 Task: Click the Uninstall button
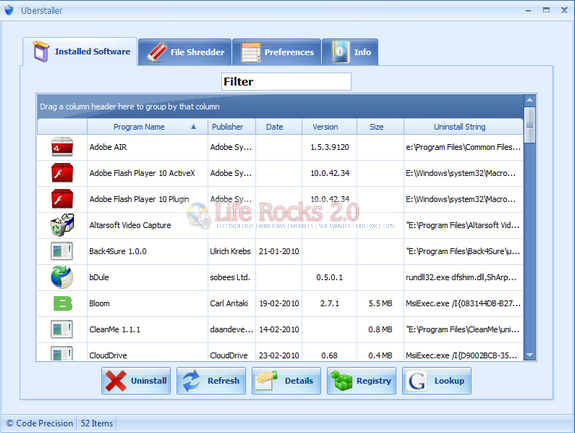(x=136, y=381)
